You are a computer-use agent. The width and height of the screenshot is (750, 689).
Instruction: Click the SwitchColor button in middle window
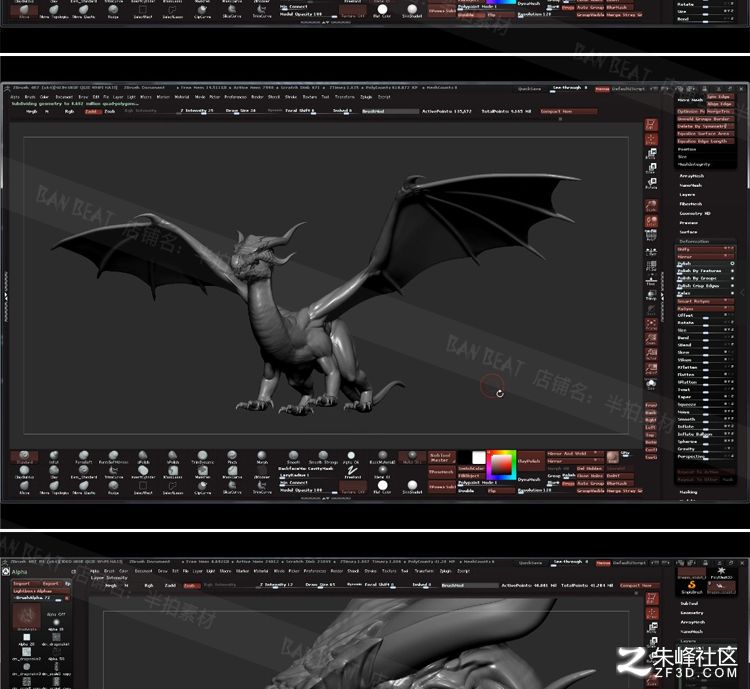(x=472, y=468)
